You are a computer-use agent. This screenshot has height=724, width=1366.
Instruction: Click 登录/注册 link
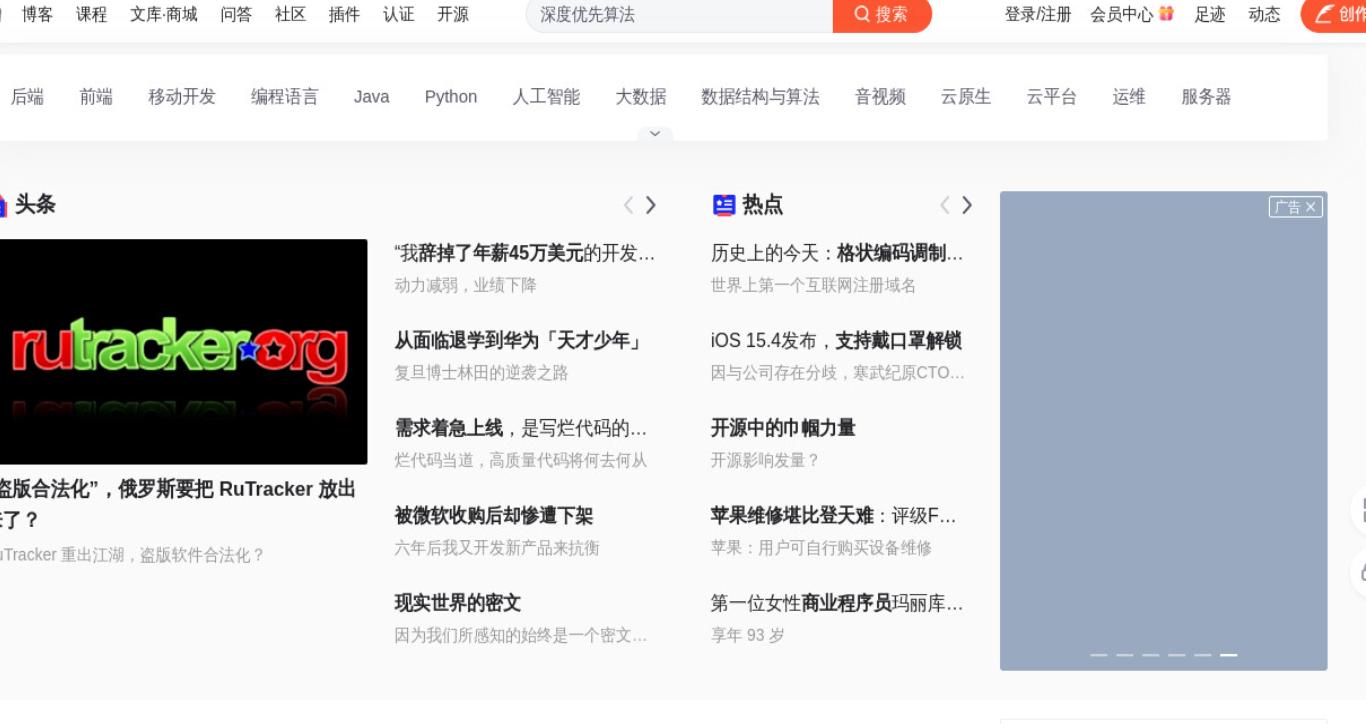[x=1038, y=14]
